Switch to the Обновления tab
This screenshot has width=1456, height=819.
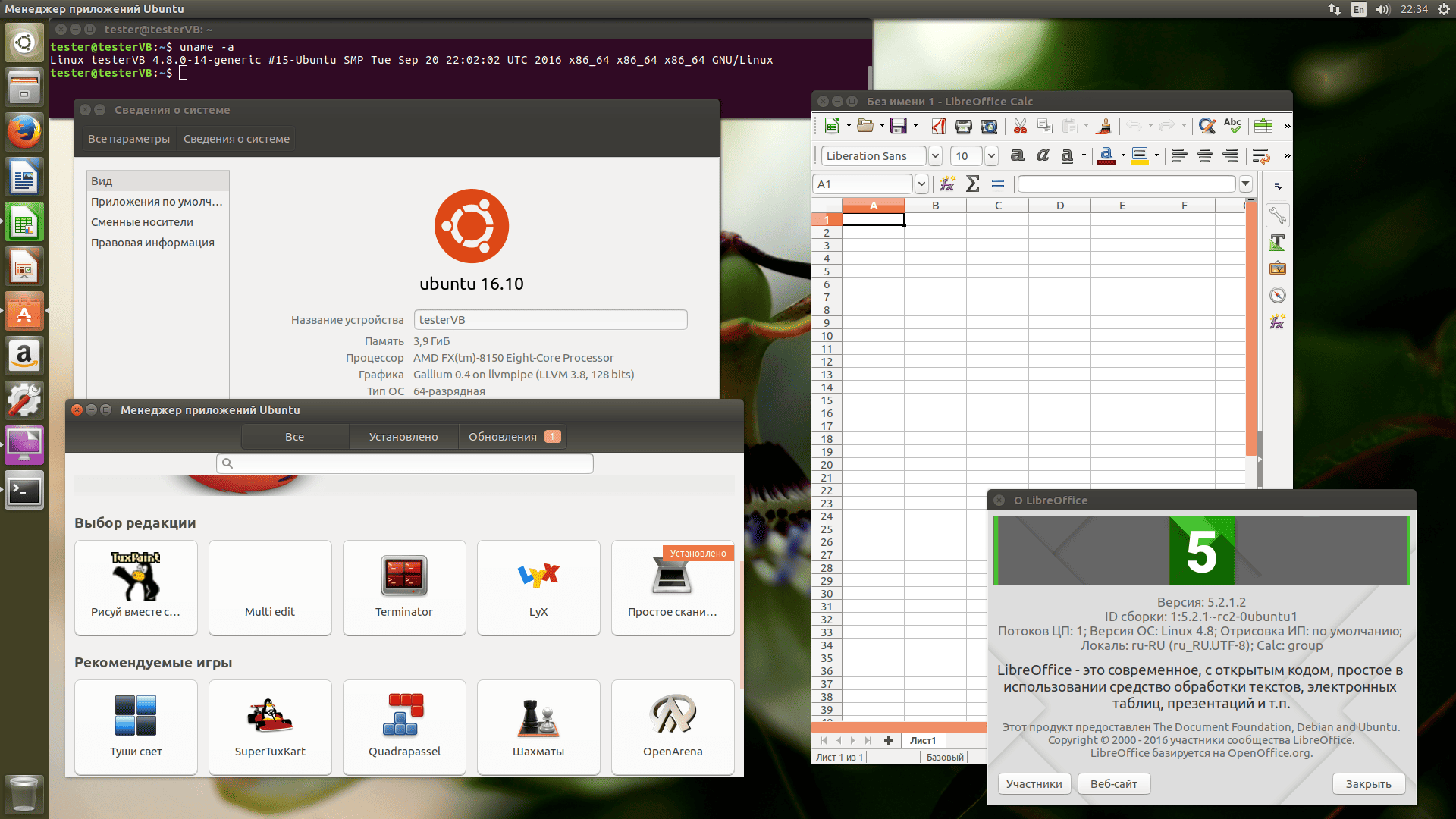pyautogui.click(x=513, y=437)
